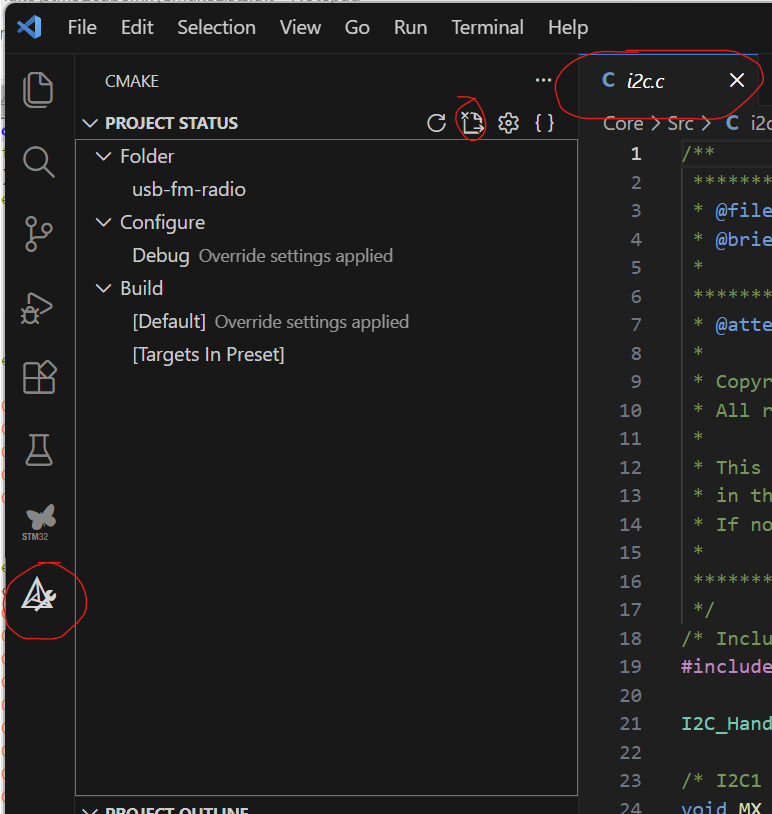Open the CMake Tools sidebar view

(x=39, y=596)
